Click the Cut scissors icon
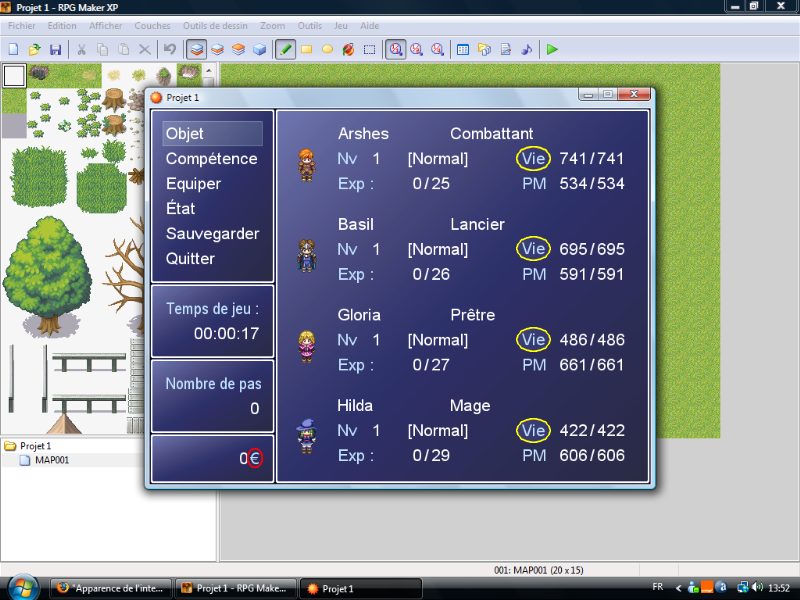The height and width of the screenshot is (600, 800). pyautogui.click(x=81, y=49)
